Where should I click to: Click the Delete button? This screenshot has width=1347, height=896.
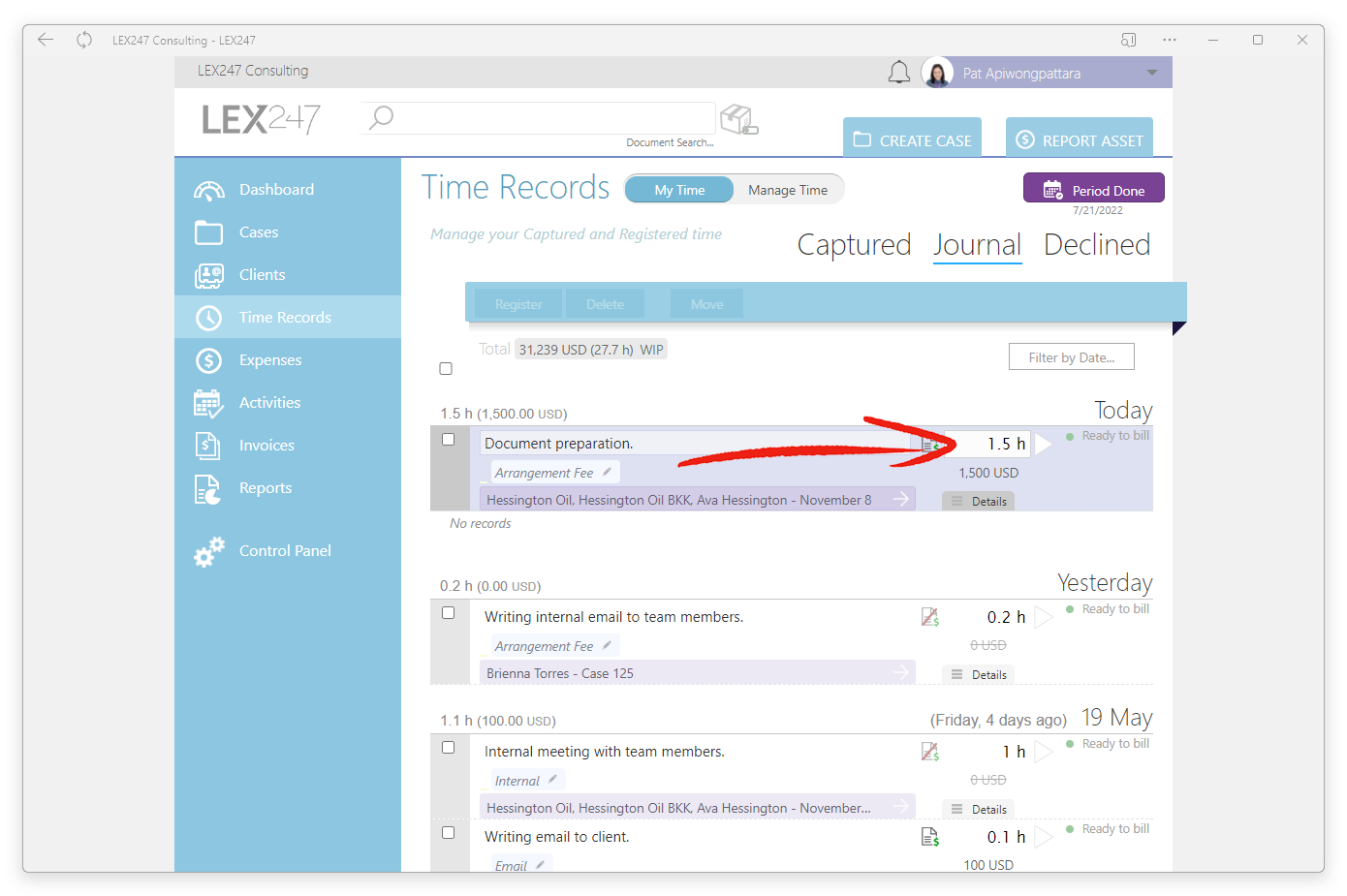pyautogui.click(x=605, y=304)
